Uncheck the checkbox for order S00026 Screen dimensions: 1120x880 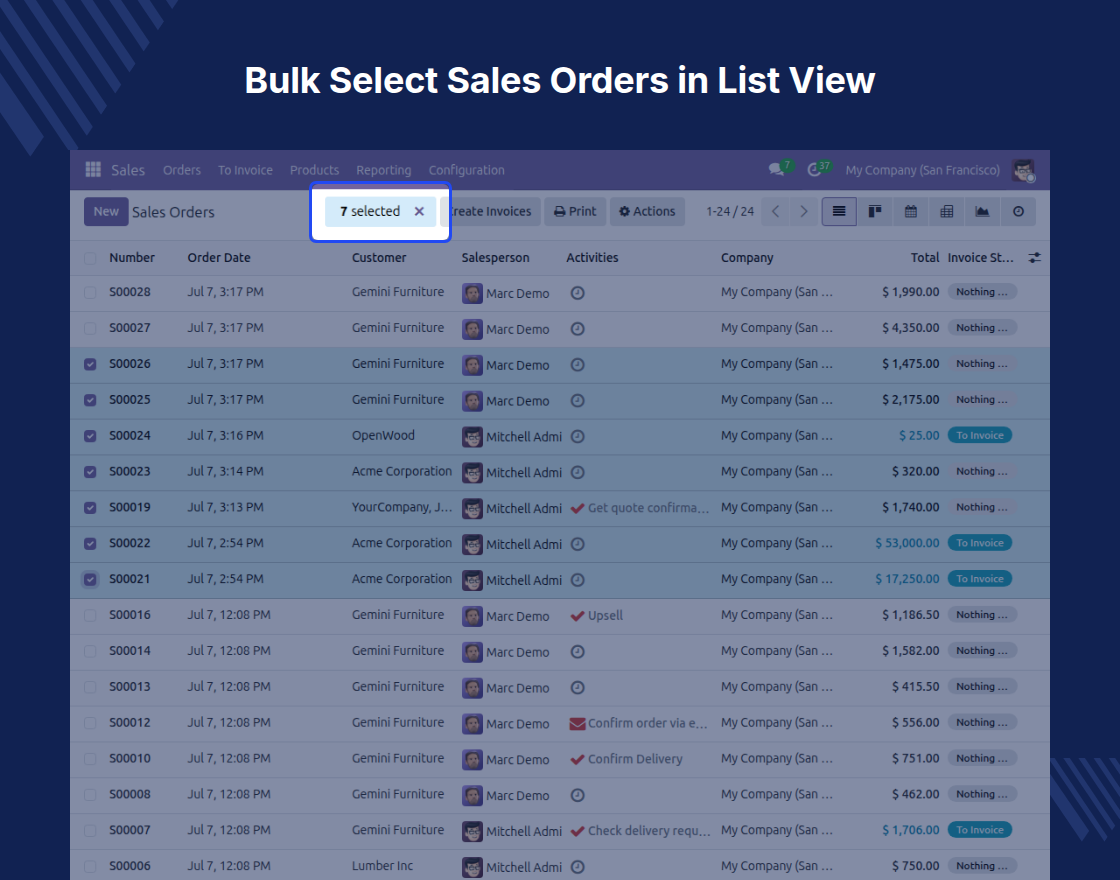(90, 364)
